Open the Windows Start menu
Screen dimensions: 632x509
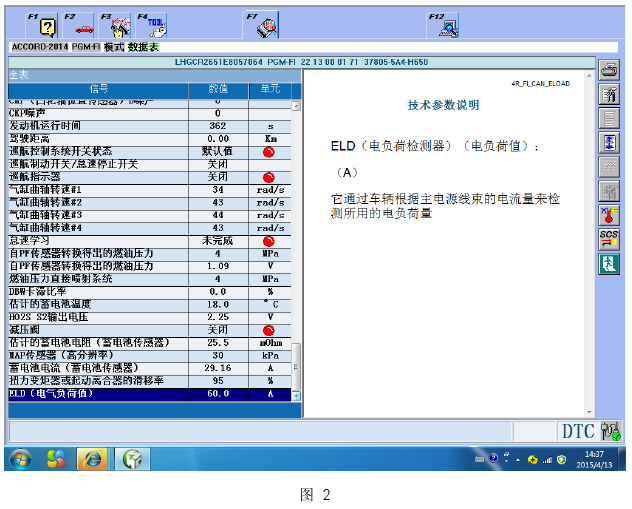pyautogui.click(x=20, y=459)
